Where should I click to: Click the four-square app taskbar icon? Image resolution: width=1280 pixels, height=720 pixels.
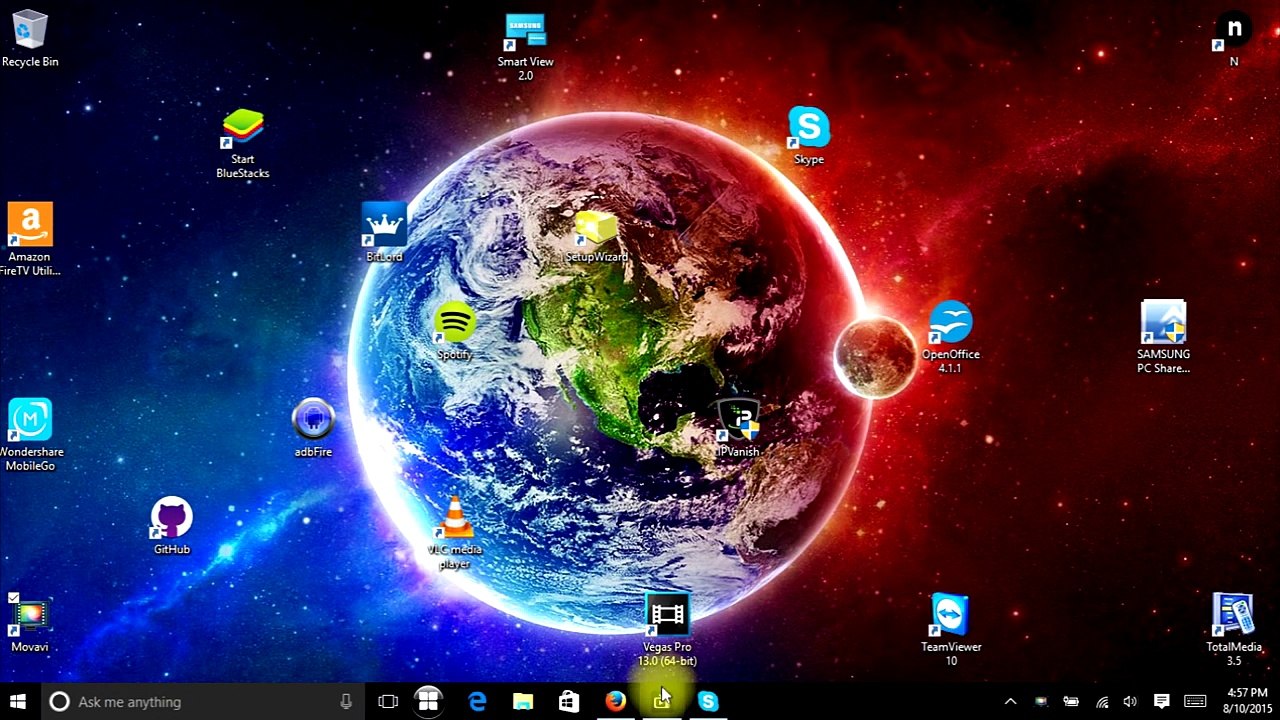[428, 702]
